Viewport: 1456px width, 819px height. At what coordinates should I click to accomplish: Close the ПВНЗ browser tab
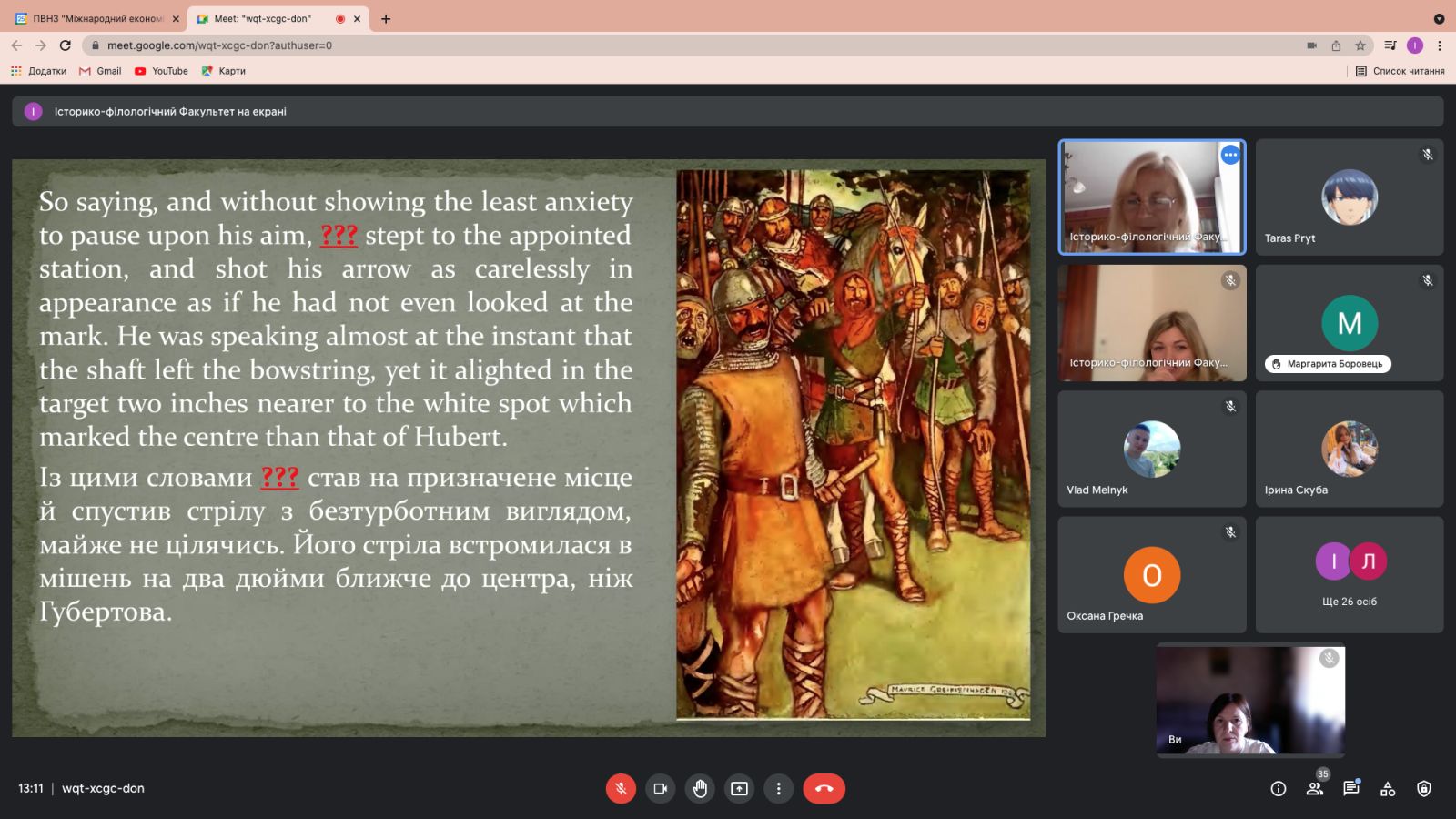(x=176, y=18)
